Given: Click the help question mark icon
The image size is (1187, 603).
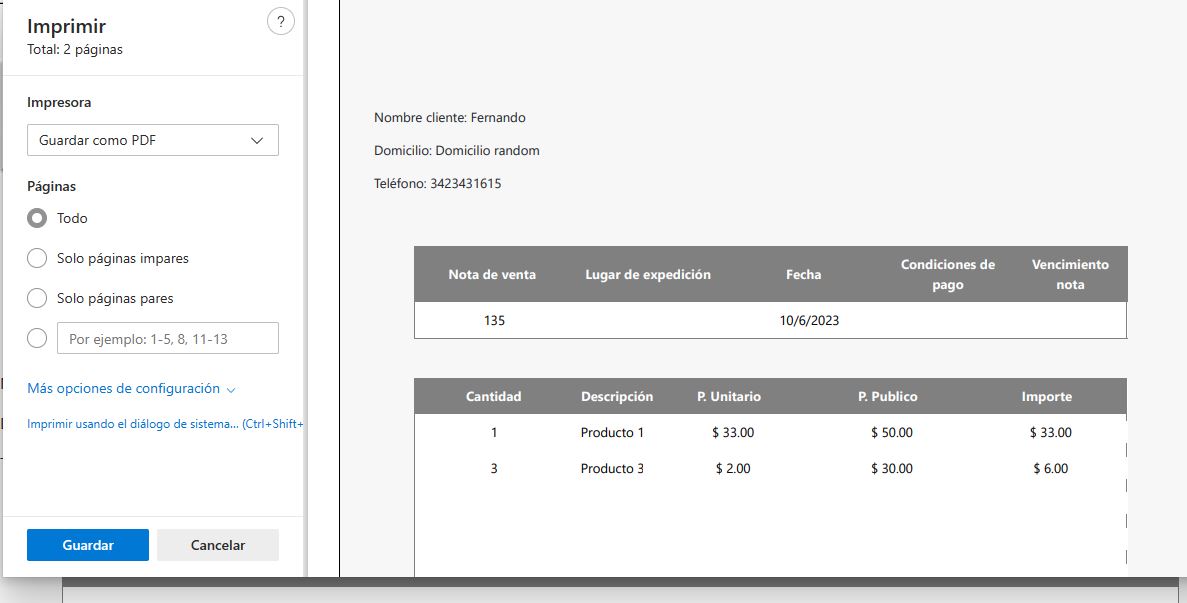Looking at the screenshot, I should tap(281, 22).
